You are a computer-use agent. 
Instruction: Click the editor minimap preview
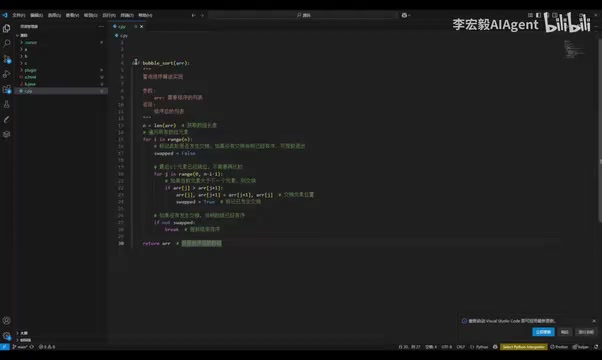point(574,49)
